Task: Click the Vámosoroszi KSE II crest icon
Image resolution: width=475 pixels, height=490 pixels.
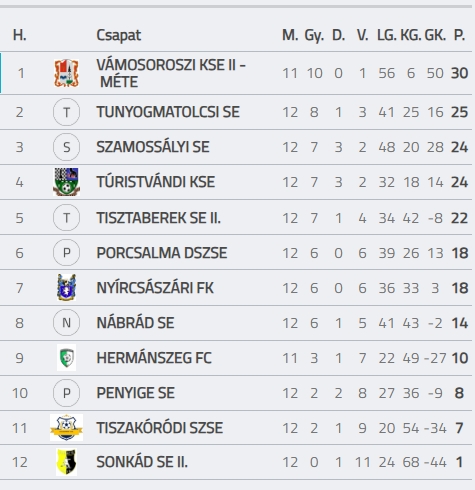Action: click(x=66, y=73)
